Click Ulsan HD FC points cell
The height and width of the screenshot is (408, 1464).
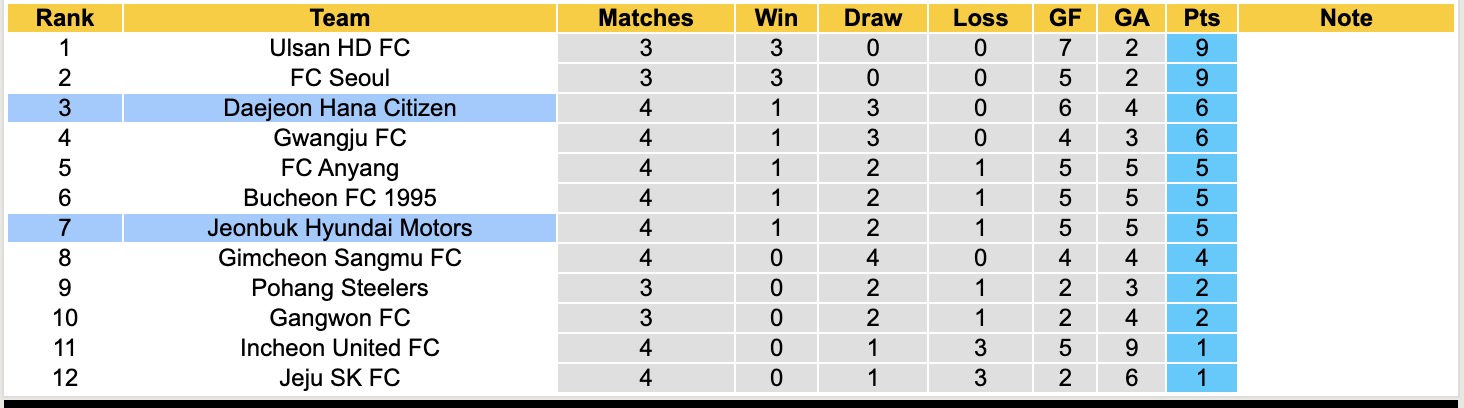coord(1201,48)
